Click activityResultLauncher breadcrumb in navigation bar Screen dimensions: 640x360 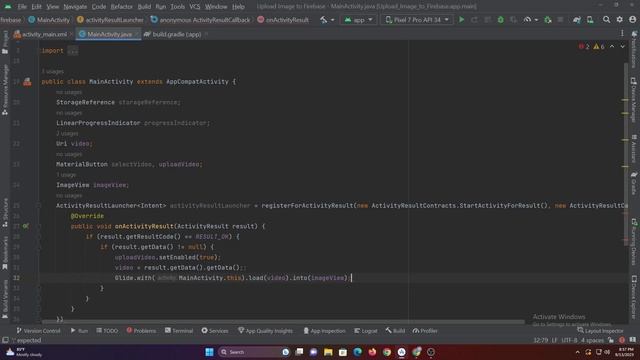pos(110,20)
